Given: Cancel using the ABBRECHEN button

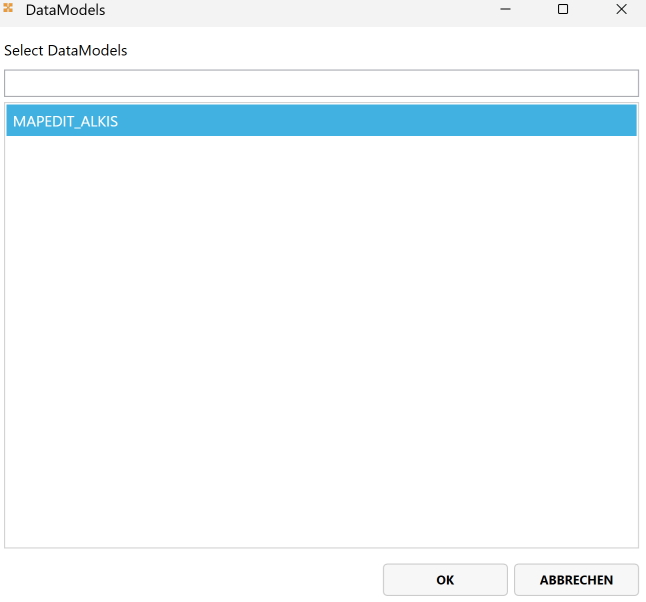Looking at the screenshot, I should [x=576, y=580].
